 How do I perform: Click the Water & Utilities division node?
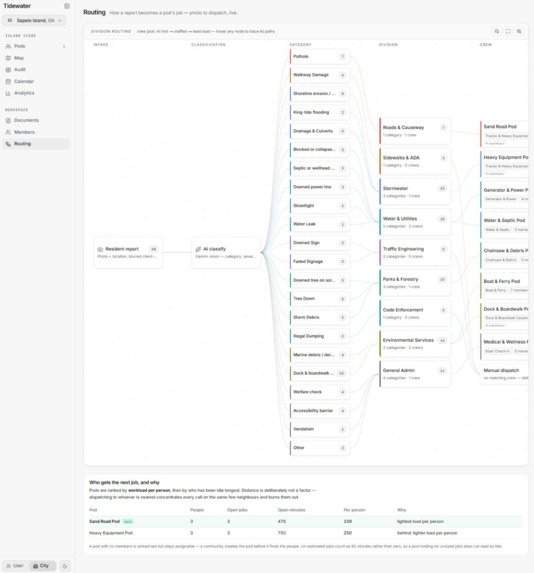click(415, 222)
